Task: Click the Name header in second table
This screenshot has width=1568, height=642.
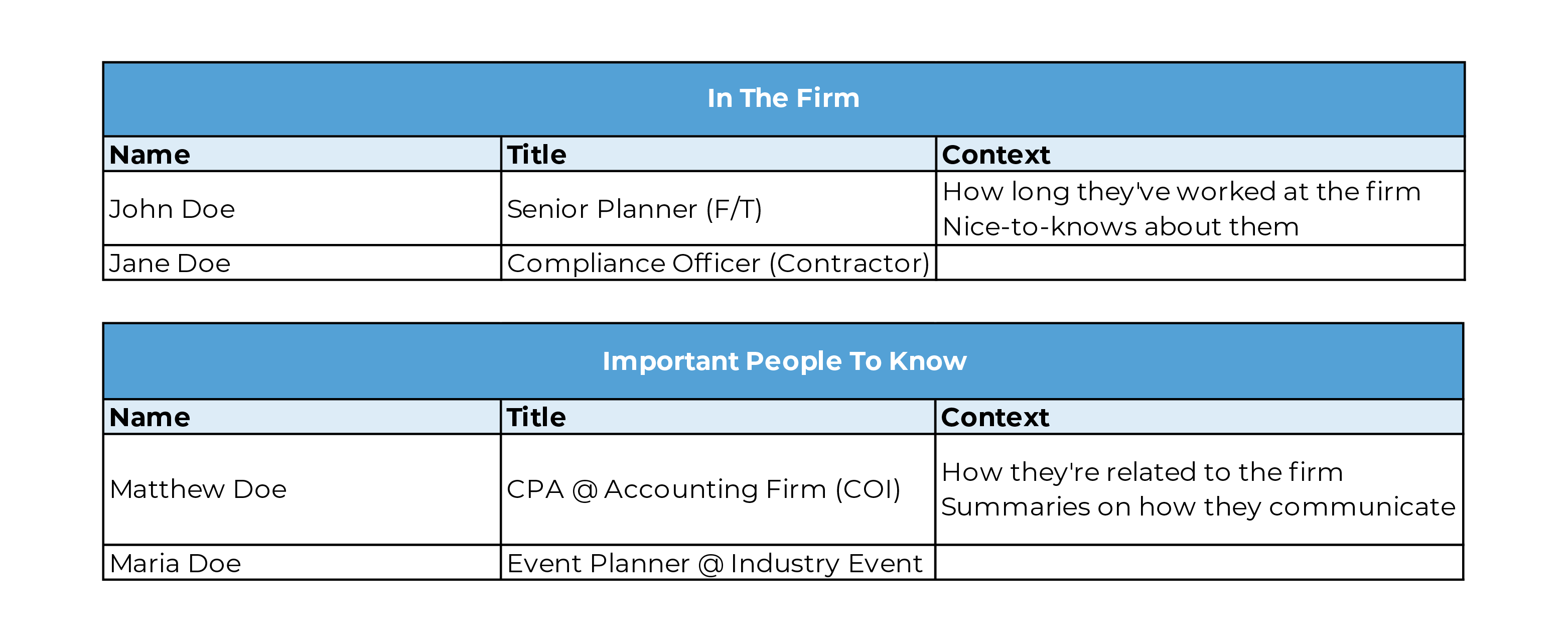Action: point(302,417)
